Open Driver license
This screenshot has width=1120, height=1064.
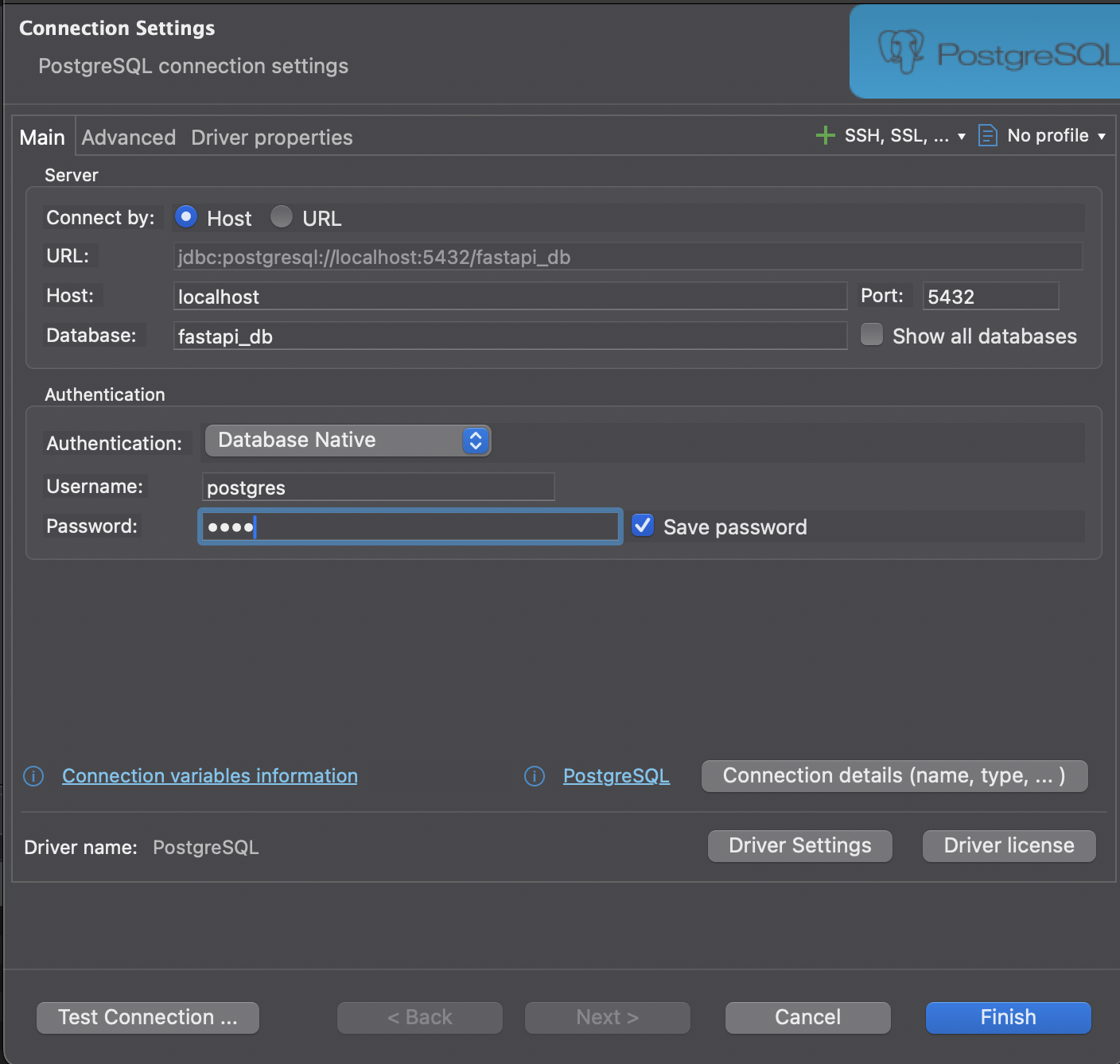pyautogui.click(x=1009, y=845)
